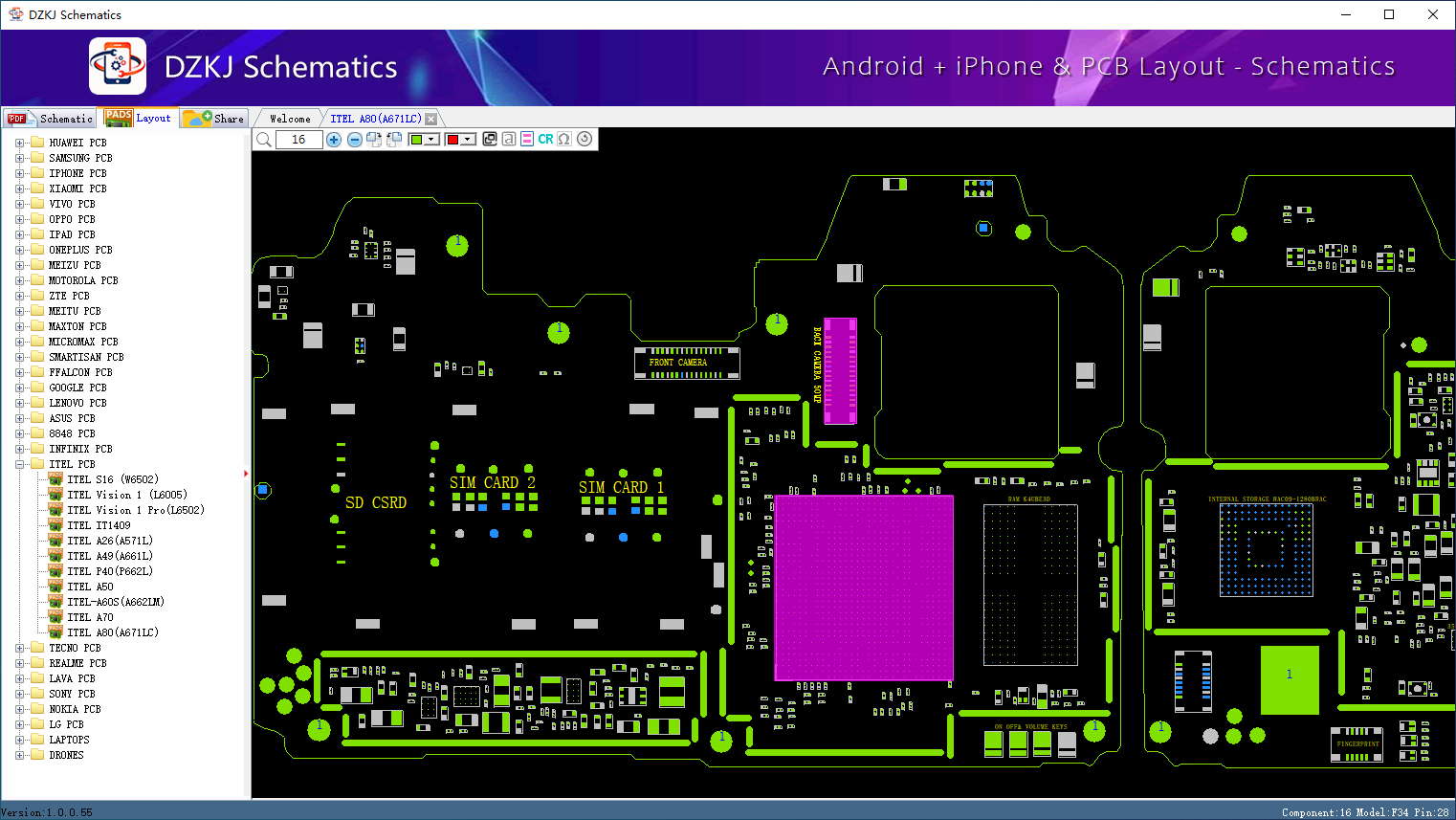The height and width of the screenshot is (820, 1456).
Task: Select the ITEL A80(A671LC) document tab
Action: (376, 119)
